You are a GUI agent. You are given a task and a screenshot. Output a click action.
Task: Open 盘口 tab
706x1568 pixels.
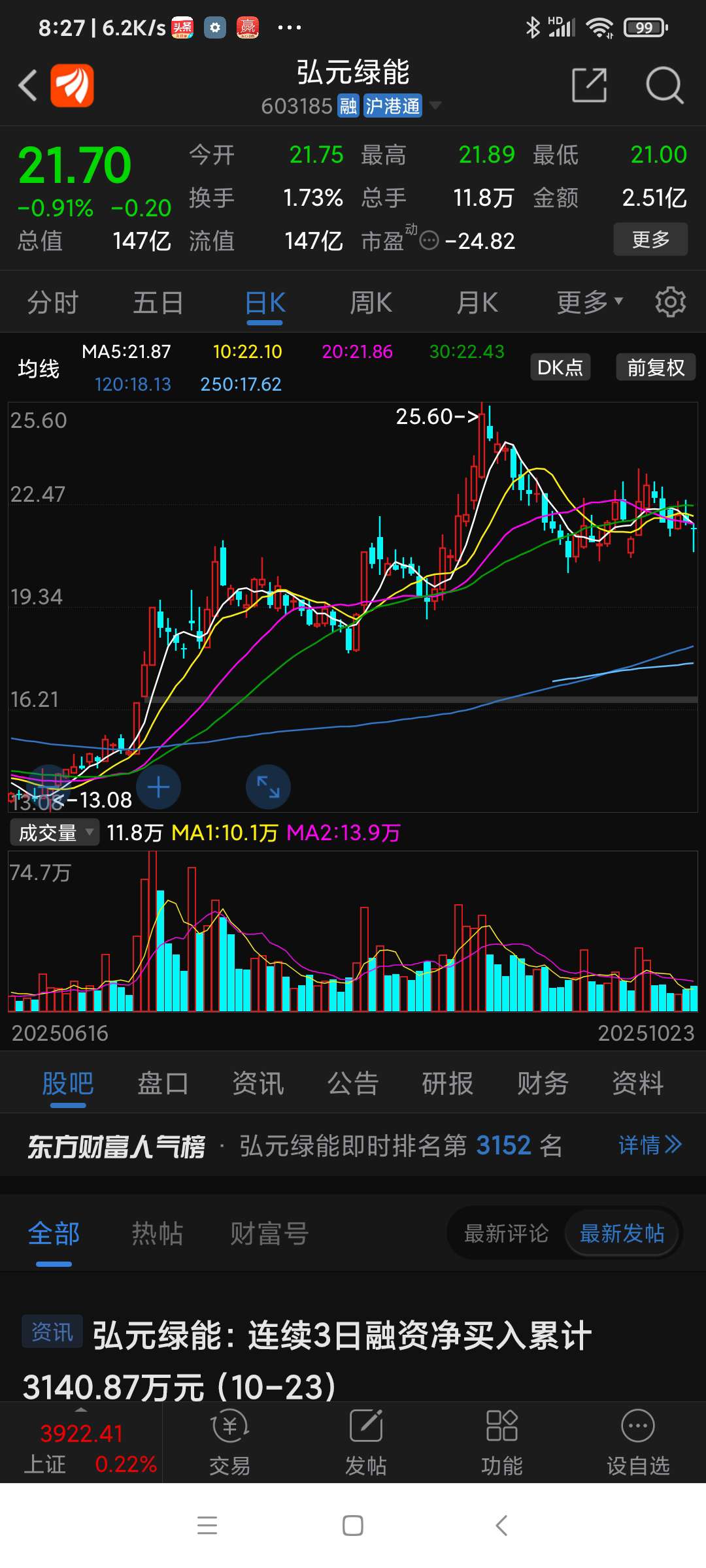(x=163, y=1084)
